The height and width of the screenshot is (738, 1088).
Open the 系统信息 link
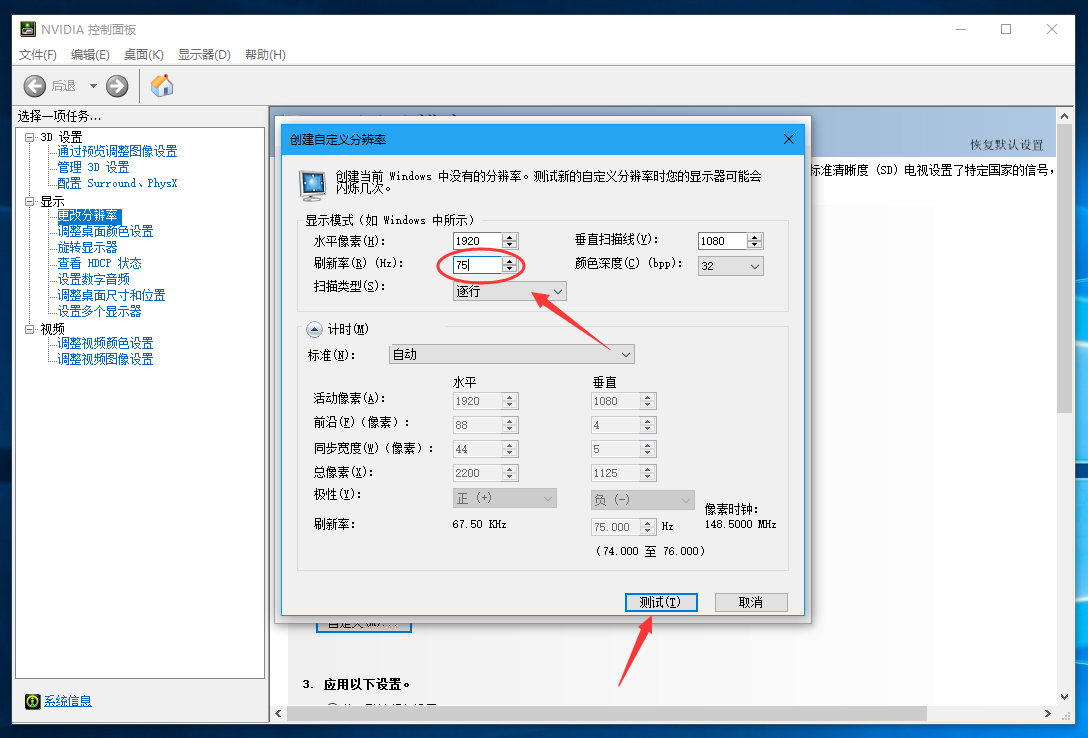pos(68,701)
